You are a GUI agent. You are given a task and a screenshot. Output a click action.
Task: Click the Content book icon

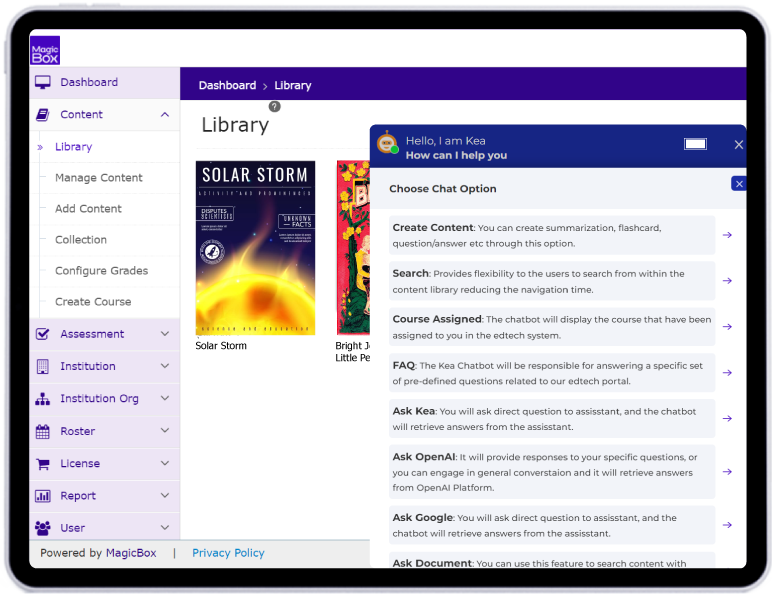pyautogui.click(x=43, y=115)
